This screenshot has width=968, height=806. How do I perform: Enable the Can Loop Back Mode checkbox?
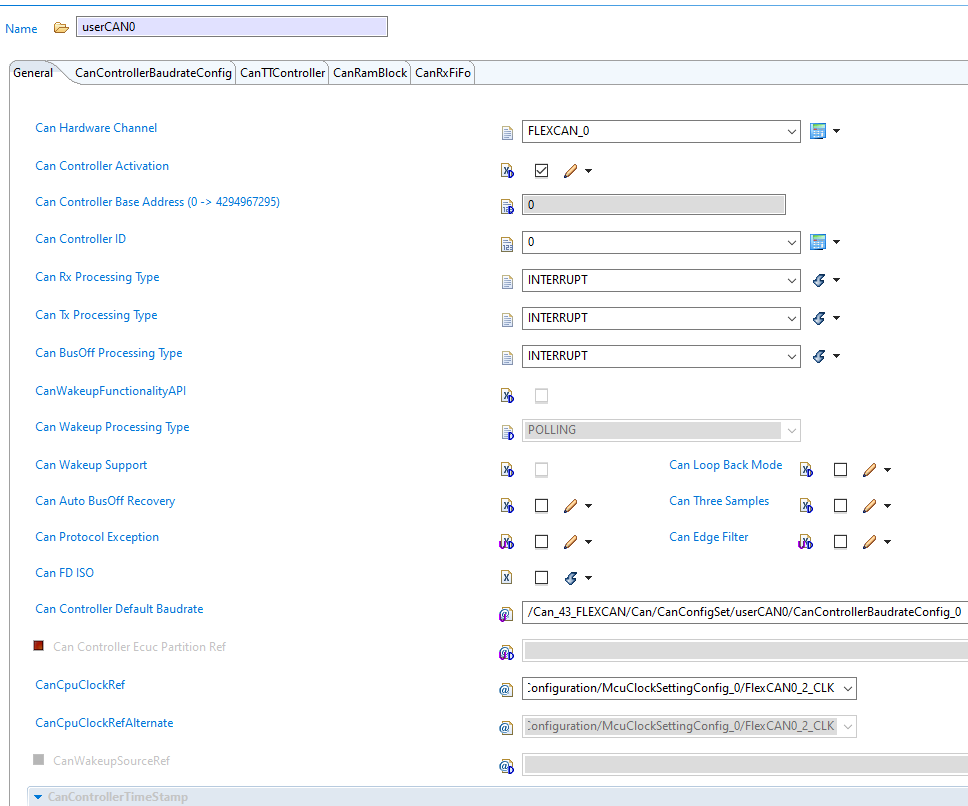(840, 470)
